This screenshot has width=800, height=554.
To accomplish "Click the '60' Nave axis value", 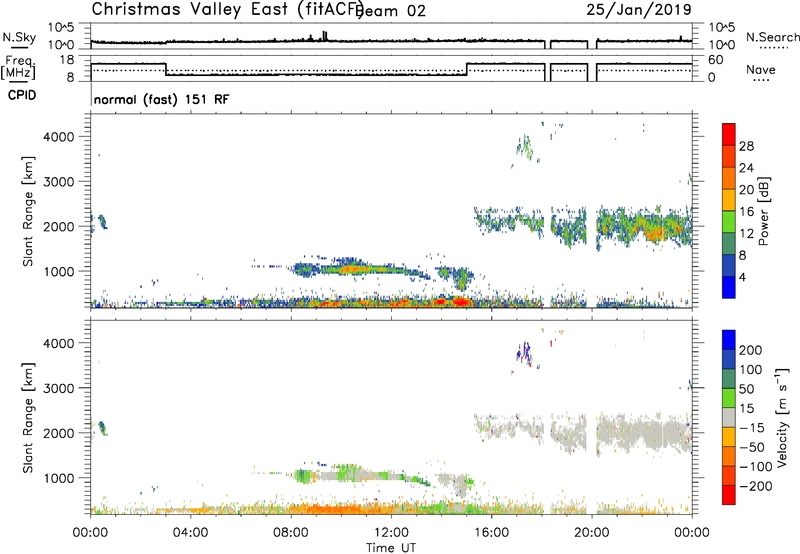I will coord(716,60).
